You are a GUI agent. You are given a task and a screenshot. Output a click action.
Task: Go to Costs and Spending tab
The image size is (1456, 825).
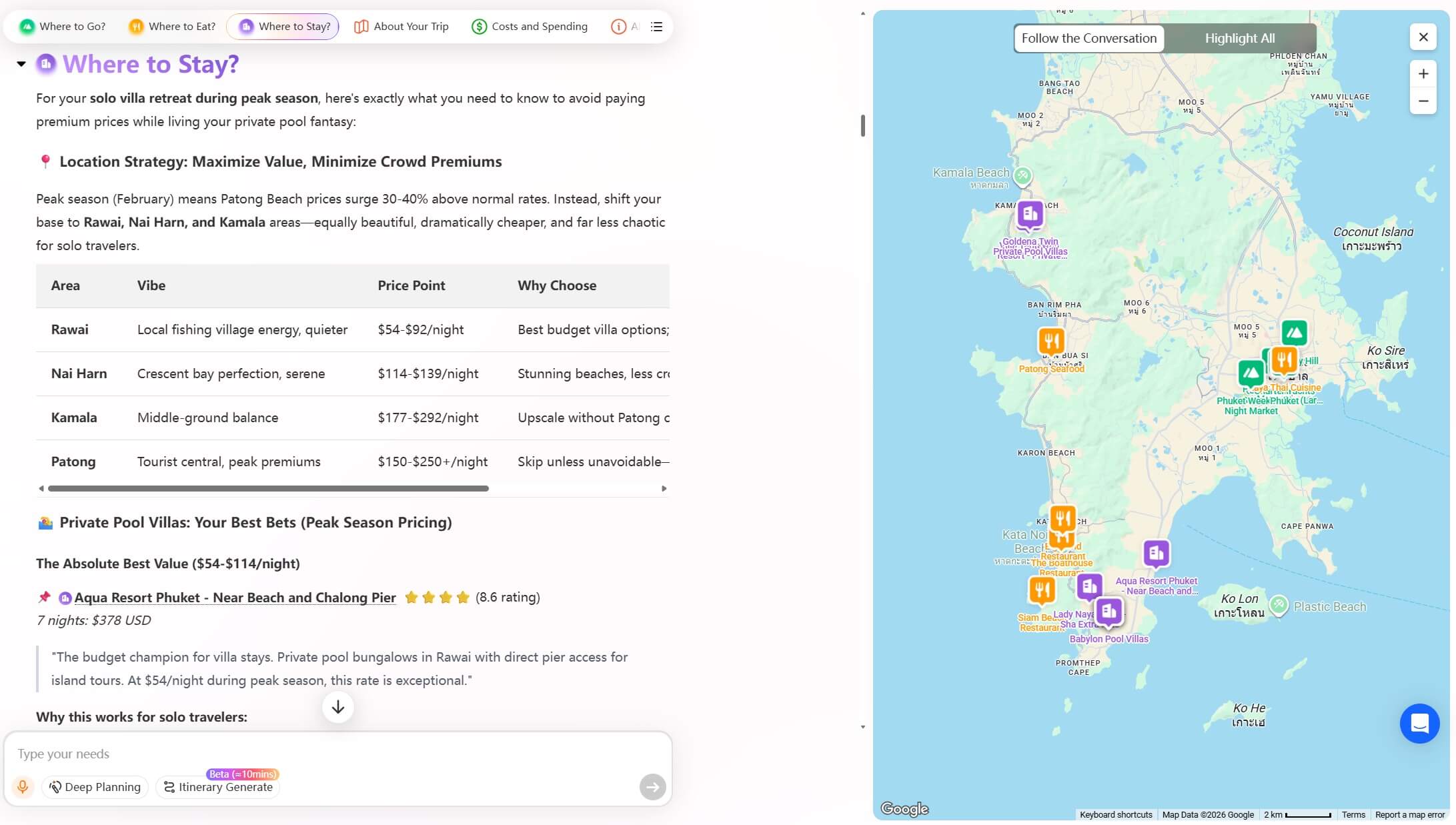[530, 27]
